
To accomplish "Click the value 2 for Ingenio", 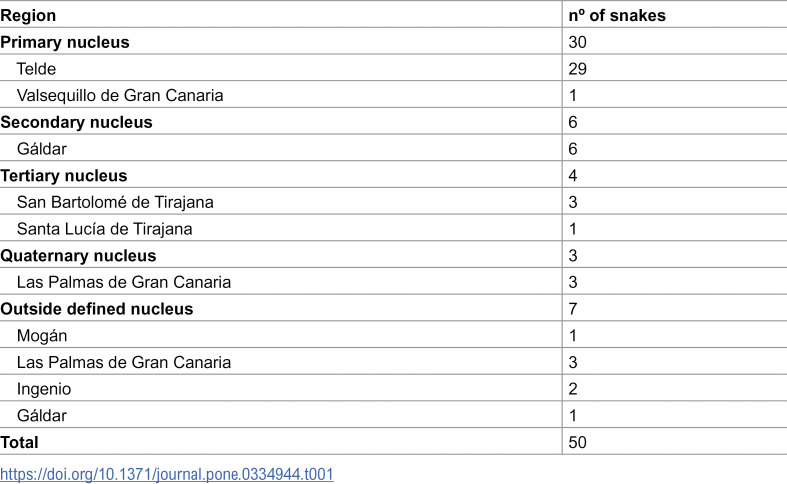I will tap(573, 389).
